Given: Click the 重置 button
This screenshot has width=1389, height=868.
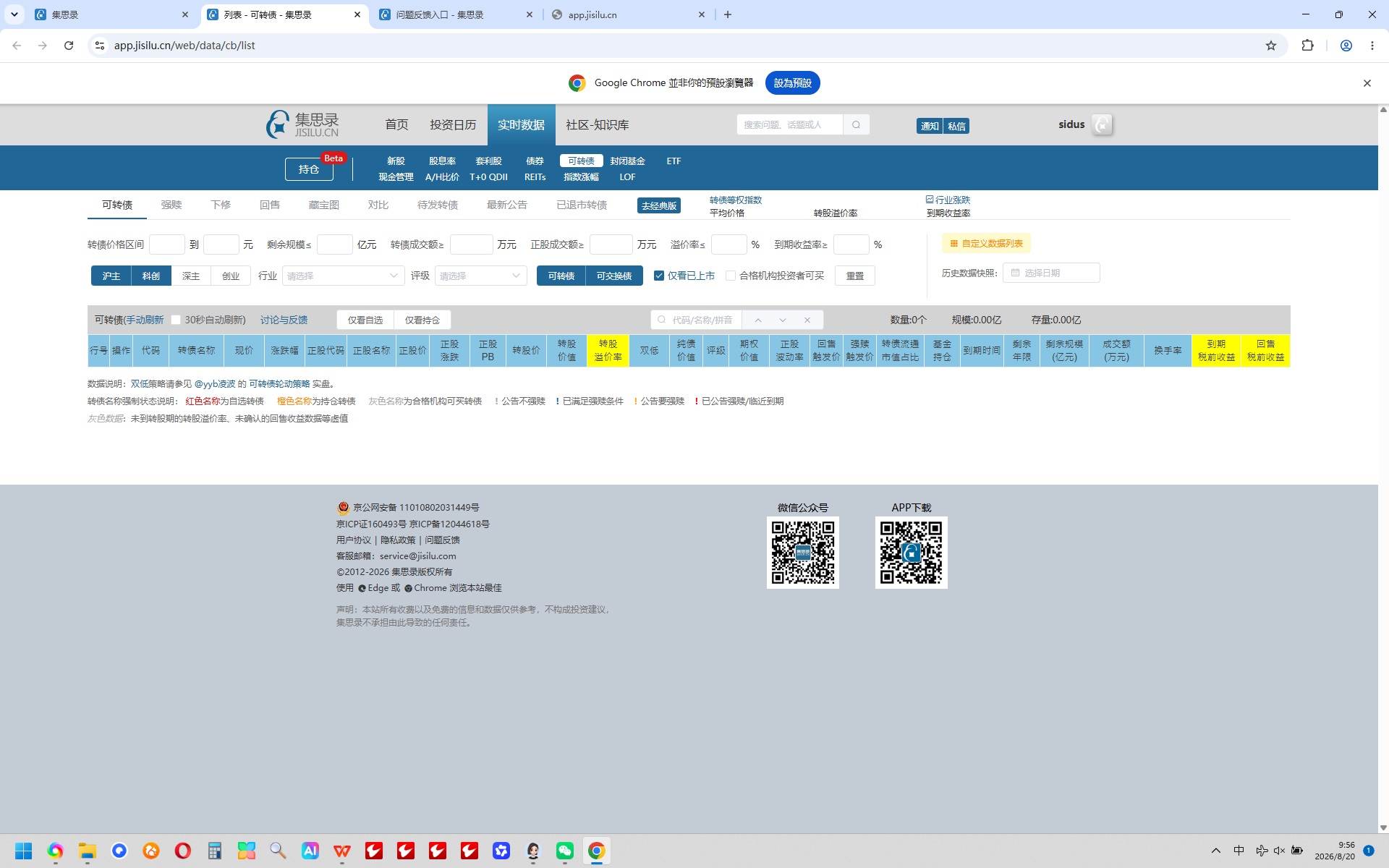Looking at the screenshot, I should 855,276.
